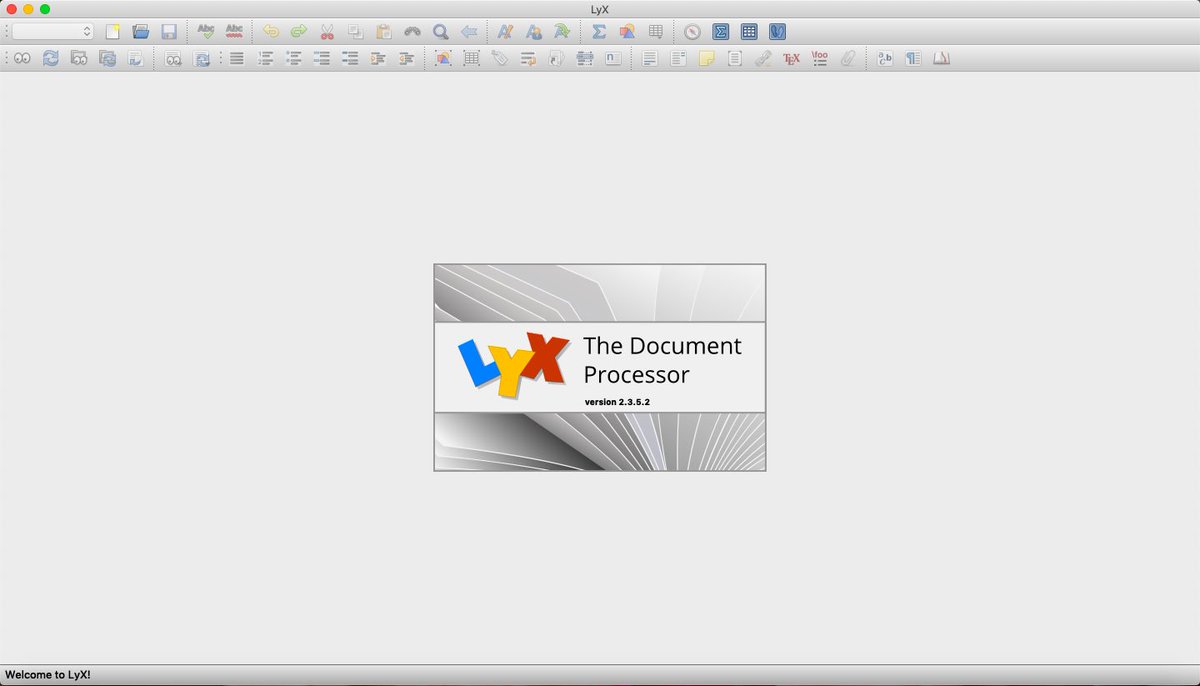This screenshot has height=686, width=1200.
Task: Insert citation icon
Action: point(557,59)
